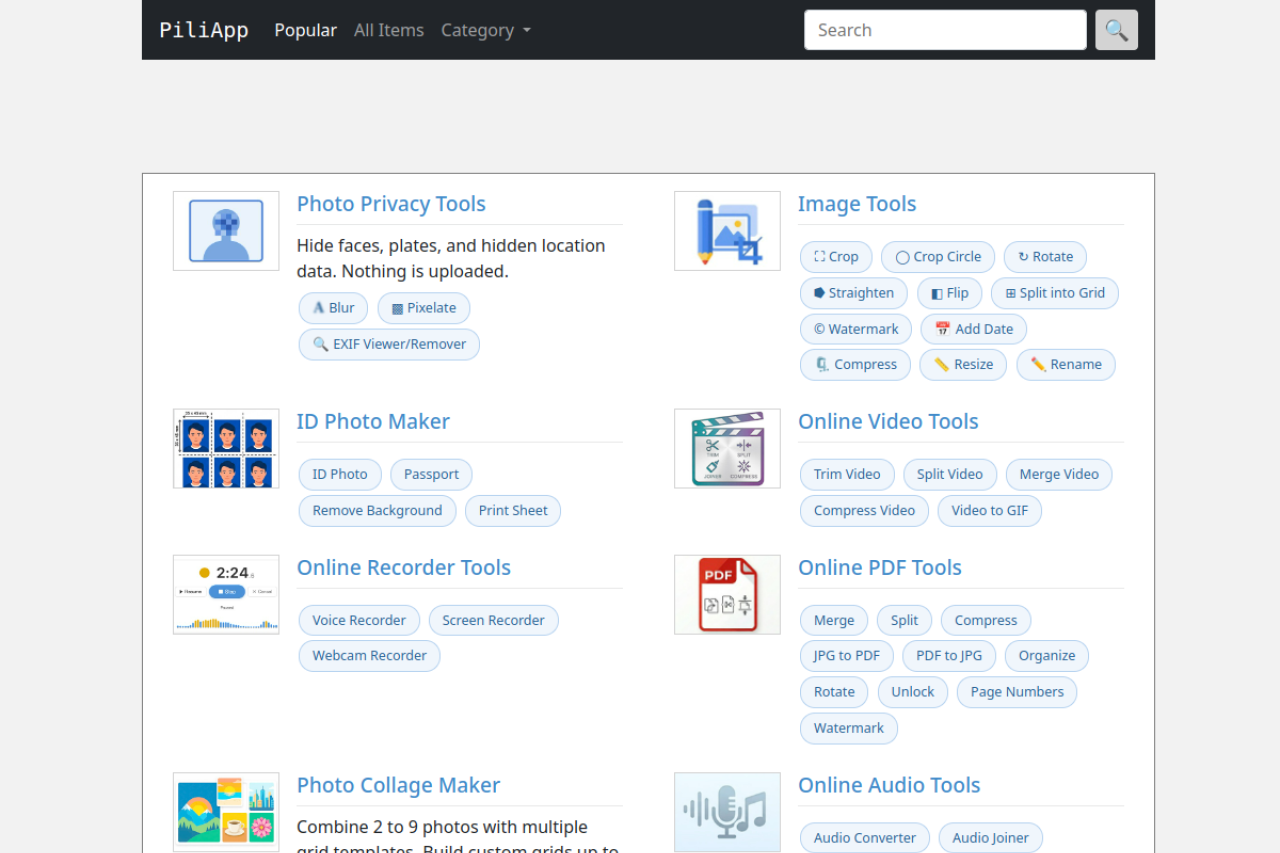Open the PDF Watermark tool

click(849, 728)
